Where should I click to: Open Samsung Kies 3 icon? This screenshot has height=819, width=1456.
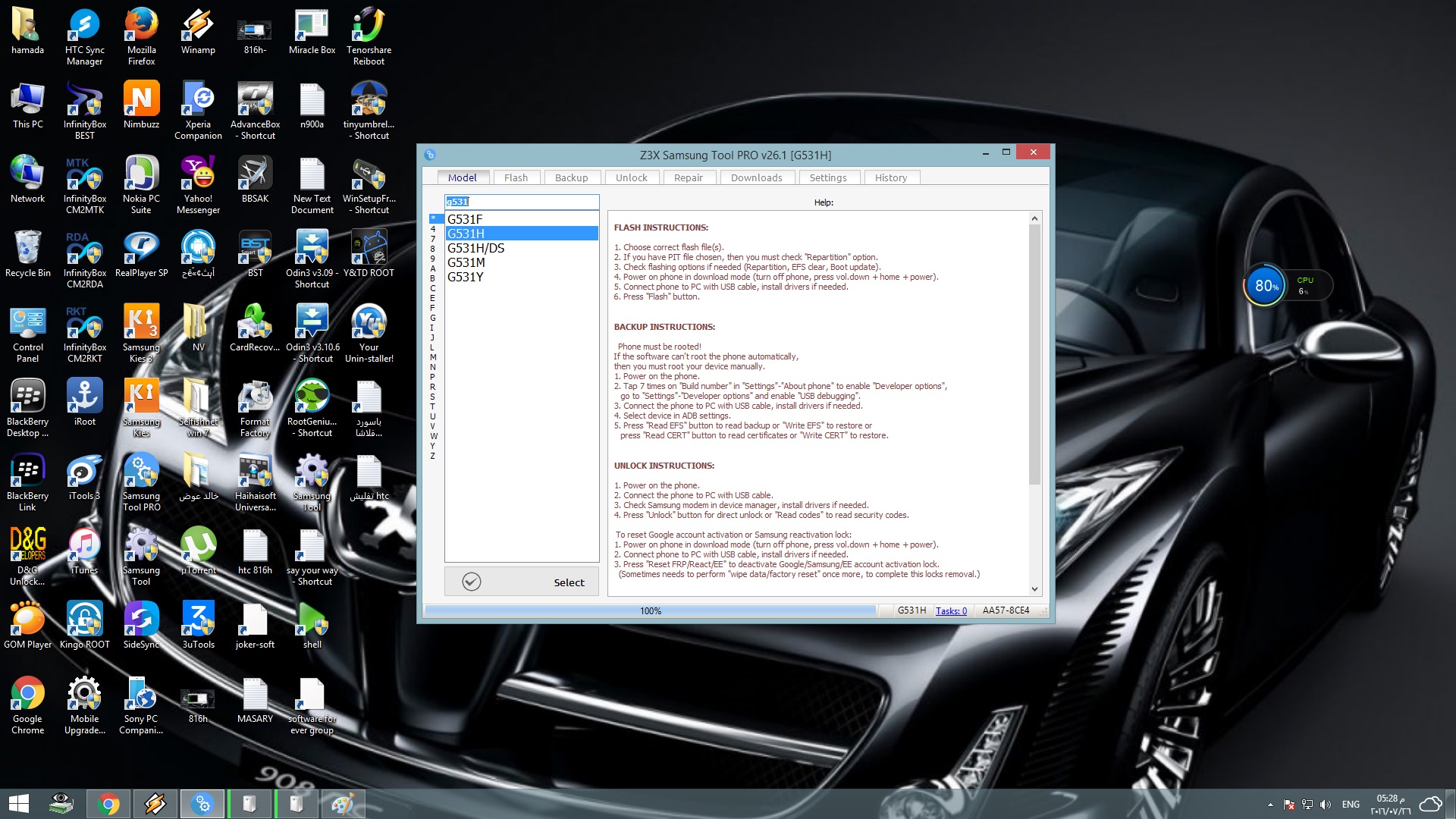pyautogui.click(x=141, y=334)
